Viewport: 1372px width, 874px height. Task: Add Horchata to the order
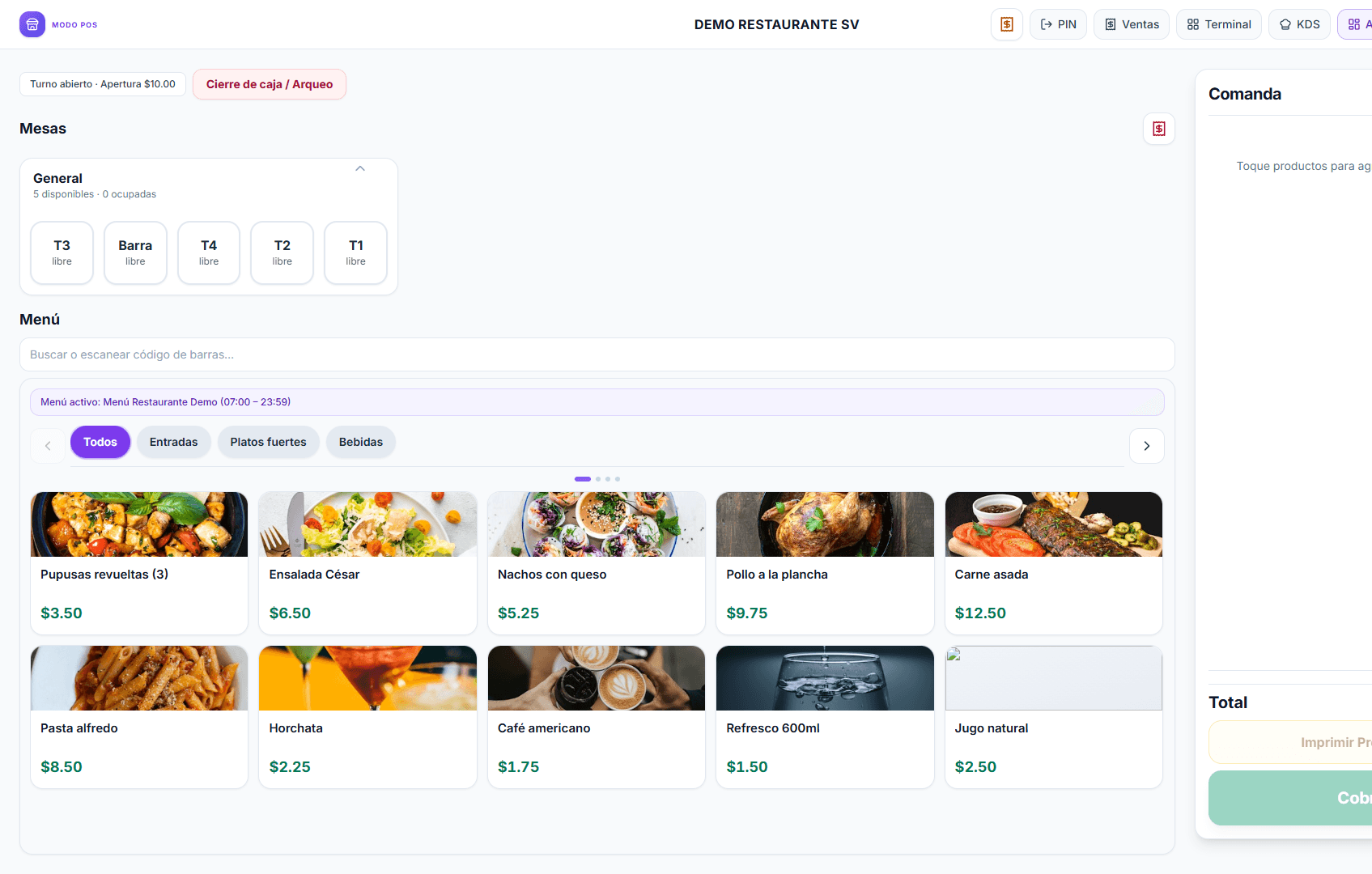(367, 717)
